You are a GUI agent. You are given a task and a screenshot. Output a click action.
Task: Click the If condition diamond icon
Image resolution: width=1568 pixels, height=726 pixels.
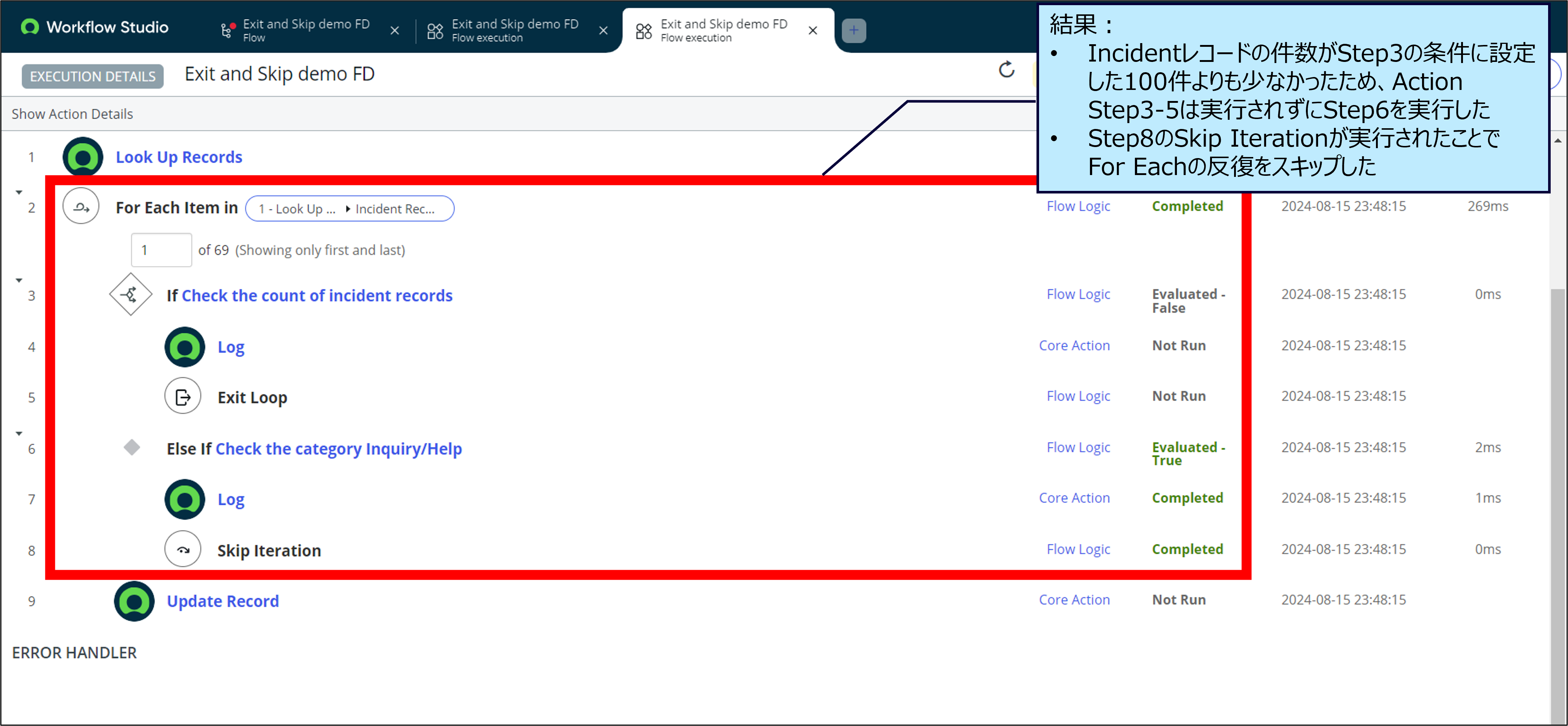coord(130,295)
